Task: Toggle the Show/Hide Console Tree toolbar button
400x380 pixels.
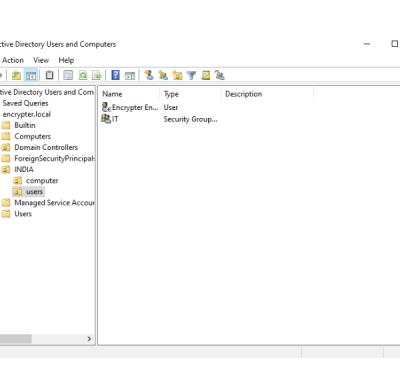Action: (31, 75)
